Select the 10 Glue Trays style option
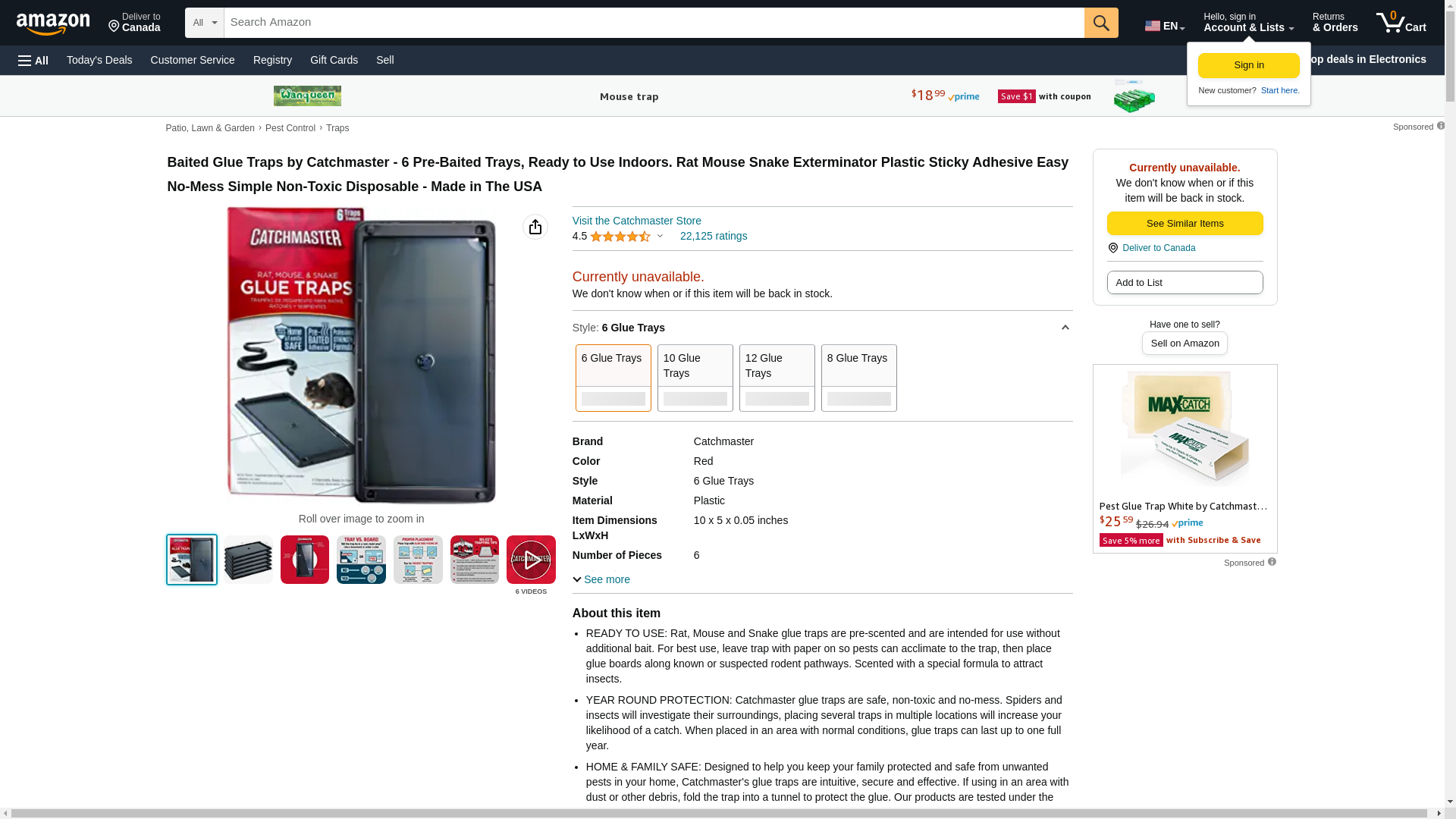The height and width of the screenshot is (819, 1456). pos(695,378)
